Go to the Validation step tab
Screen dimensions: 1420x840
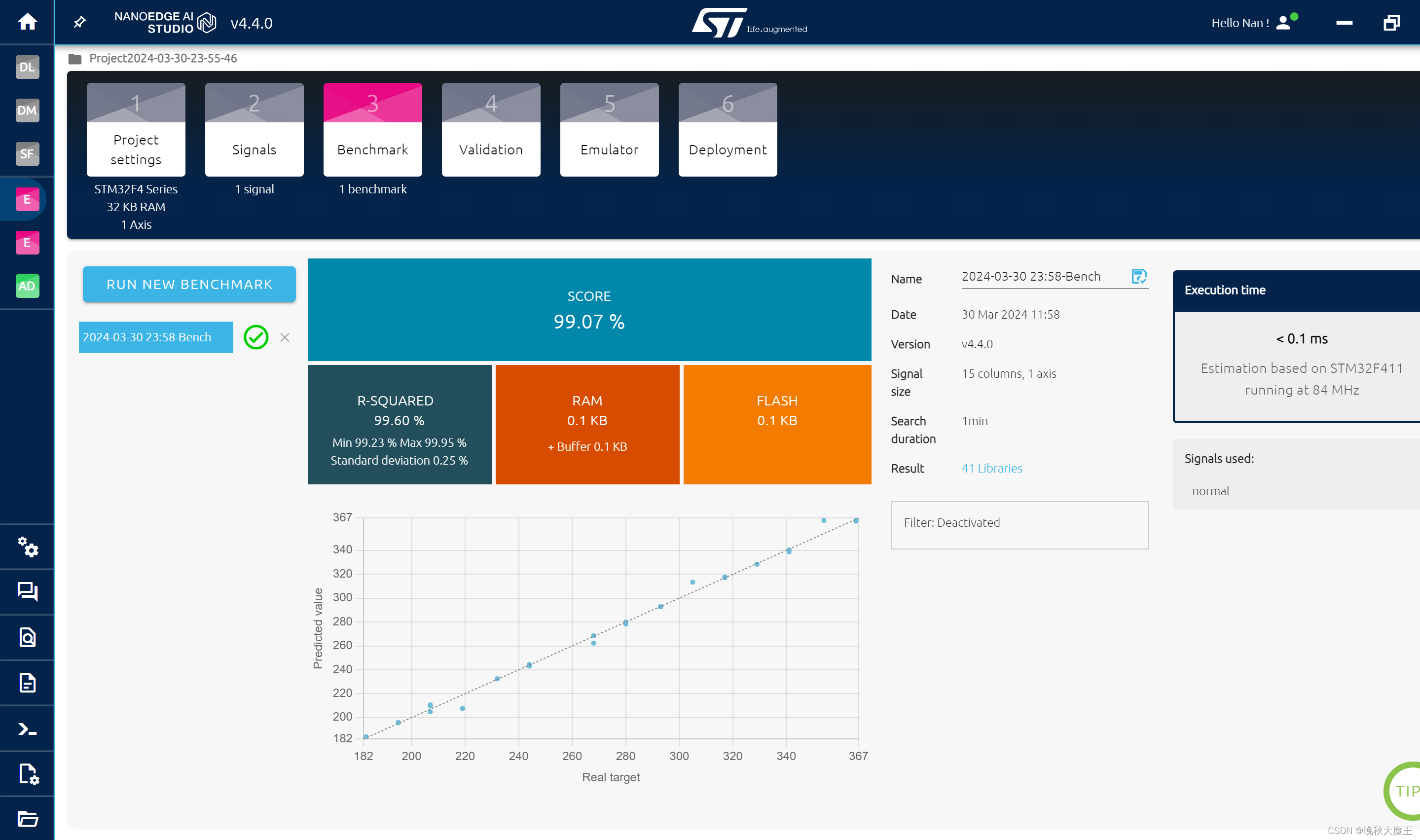(x=491, y=130)
